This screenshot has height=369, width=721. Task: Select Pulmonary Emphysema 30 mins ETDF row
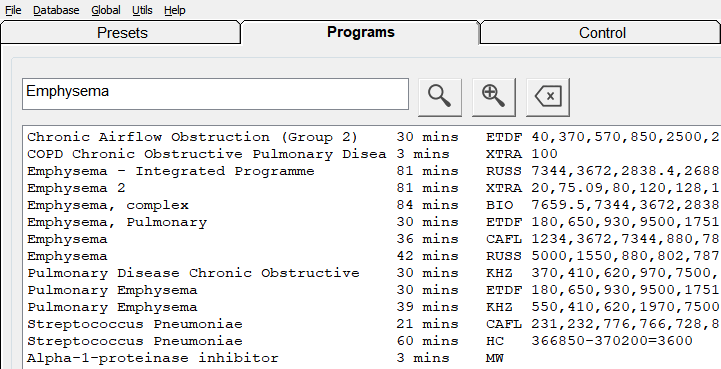pos(373,290)
